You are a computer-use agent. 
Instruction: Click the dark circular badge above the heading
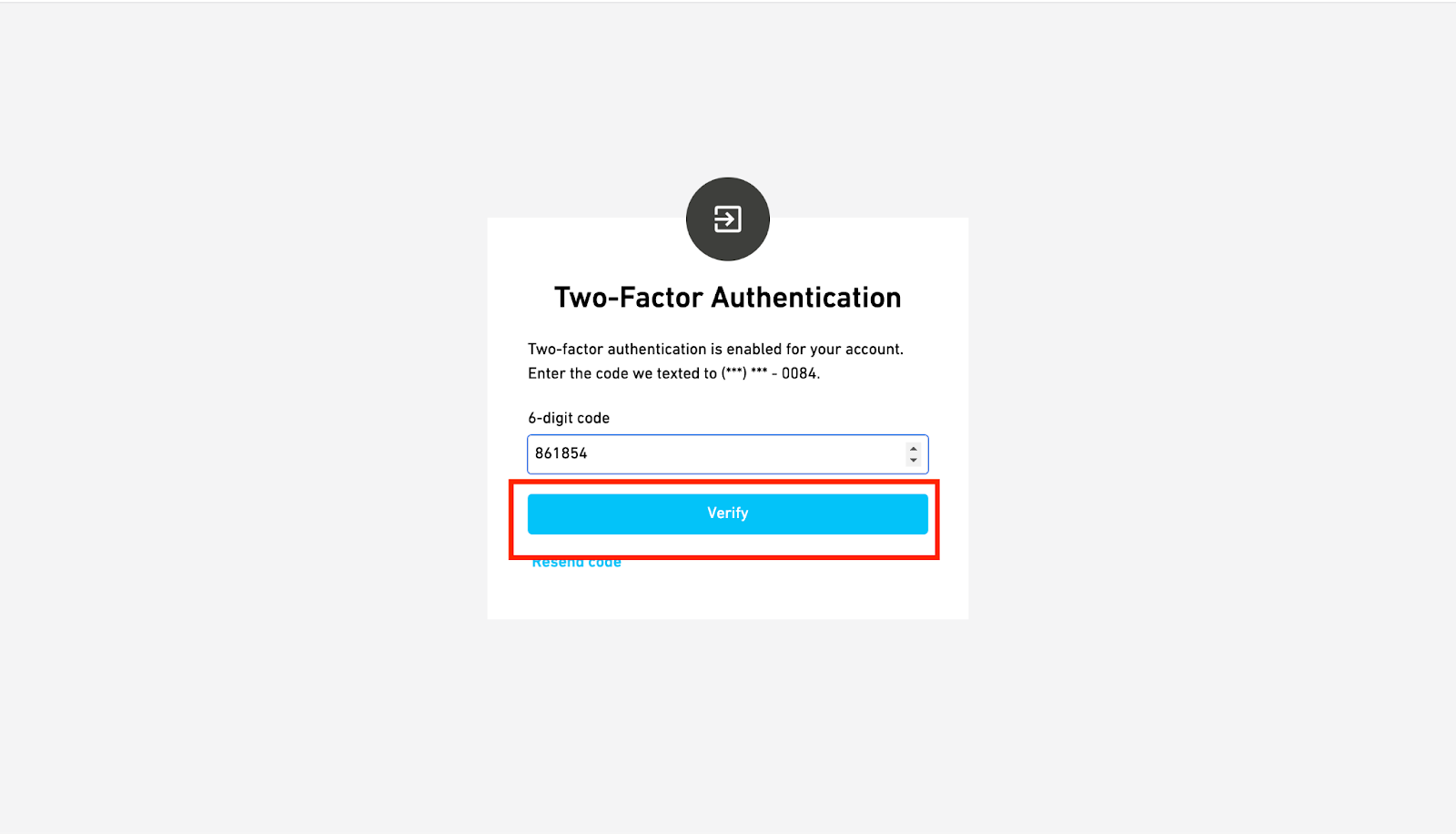tap(727, 219)
